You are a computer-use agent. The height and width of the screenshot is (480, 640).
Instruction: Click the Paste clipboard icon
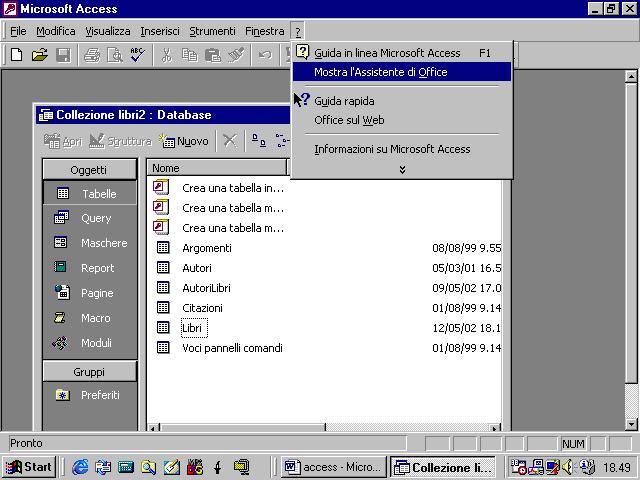(x=213, y=55)
